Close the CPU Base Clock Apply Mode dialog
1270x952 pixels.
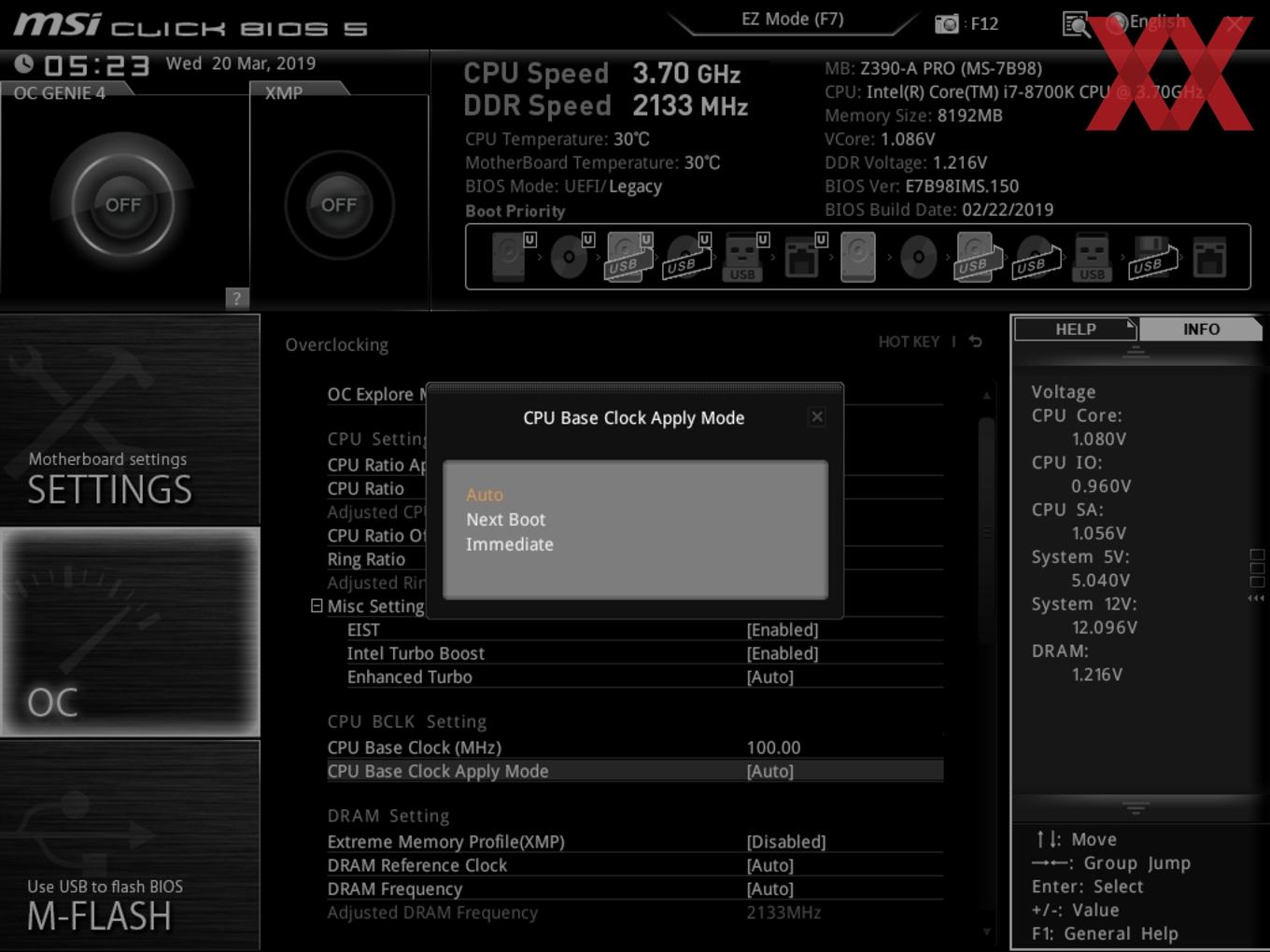[817, 417]
